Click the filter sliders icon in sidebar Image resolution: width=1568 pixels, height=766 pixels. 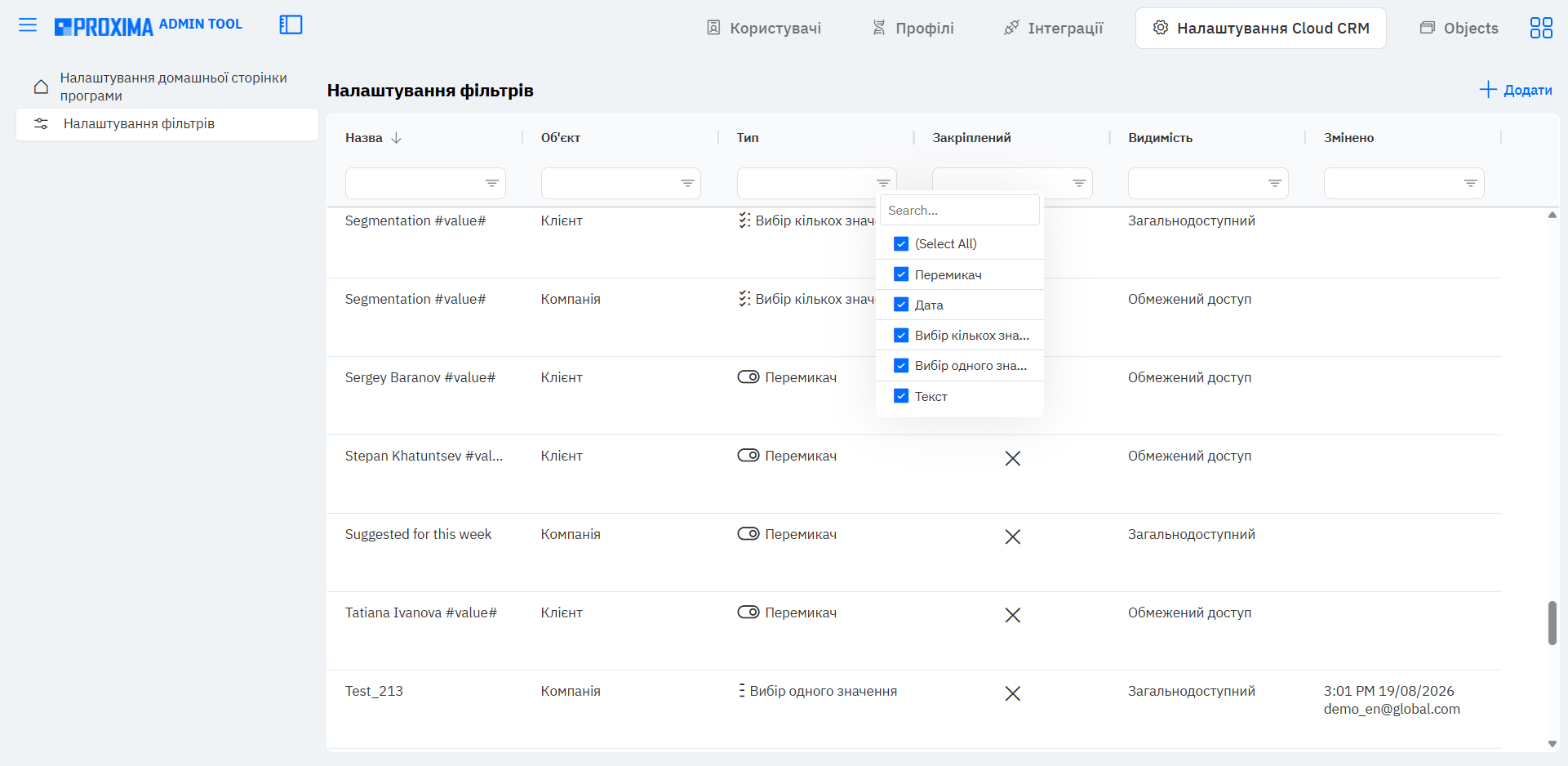(x=41, y=124)
